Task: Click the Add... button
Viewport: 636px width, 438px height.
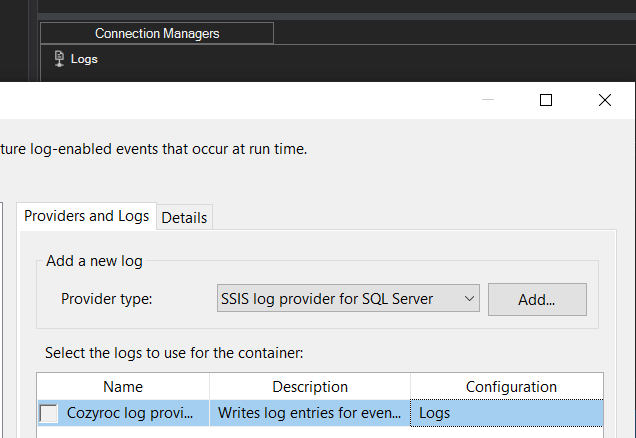Action: 537,299
